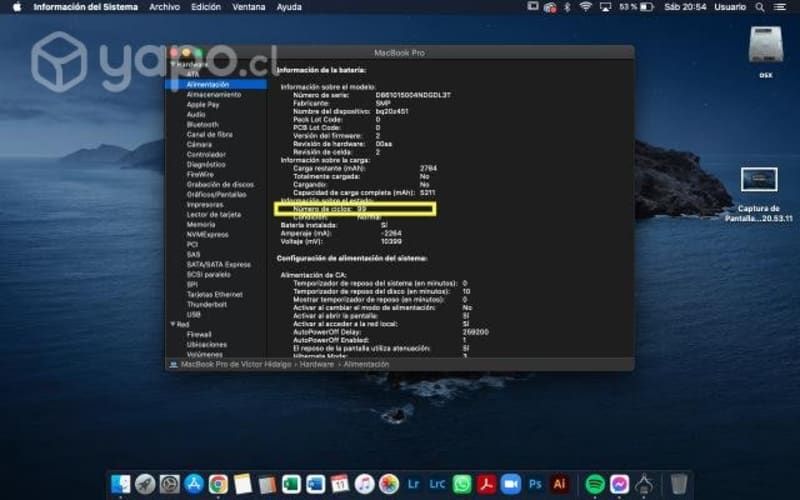Open WhatsApp from the Dock
The image size is (800, 500).
[462, 484]
